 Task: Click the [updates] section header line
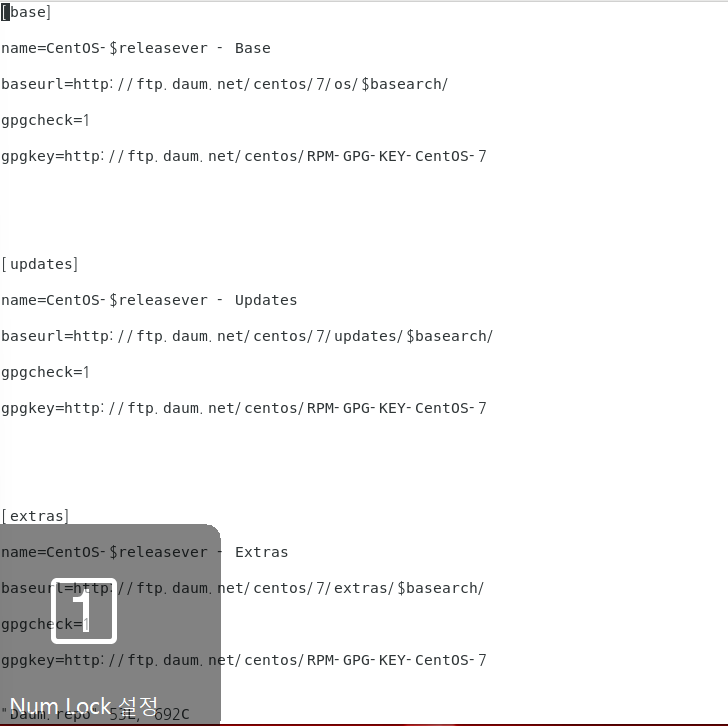point(39,264)
